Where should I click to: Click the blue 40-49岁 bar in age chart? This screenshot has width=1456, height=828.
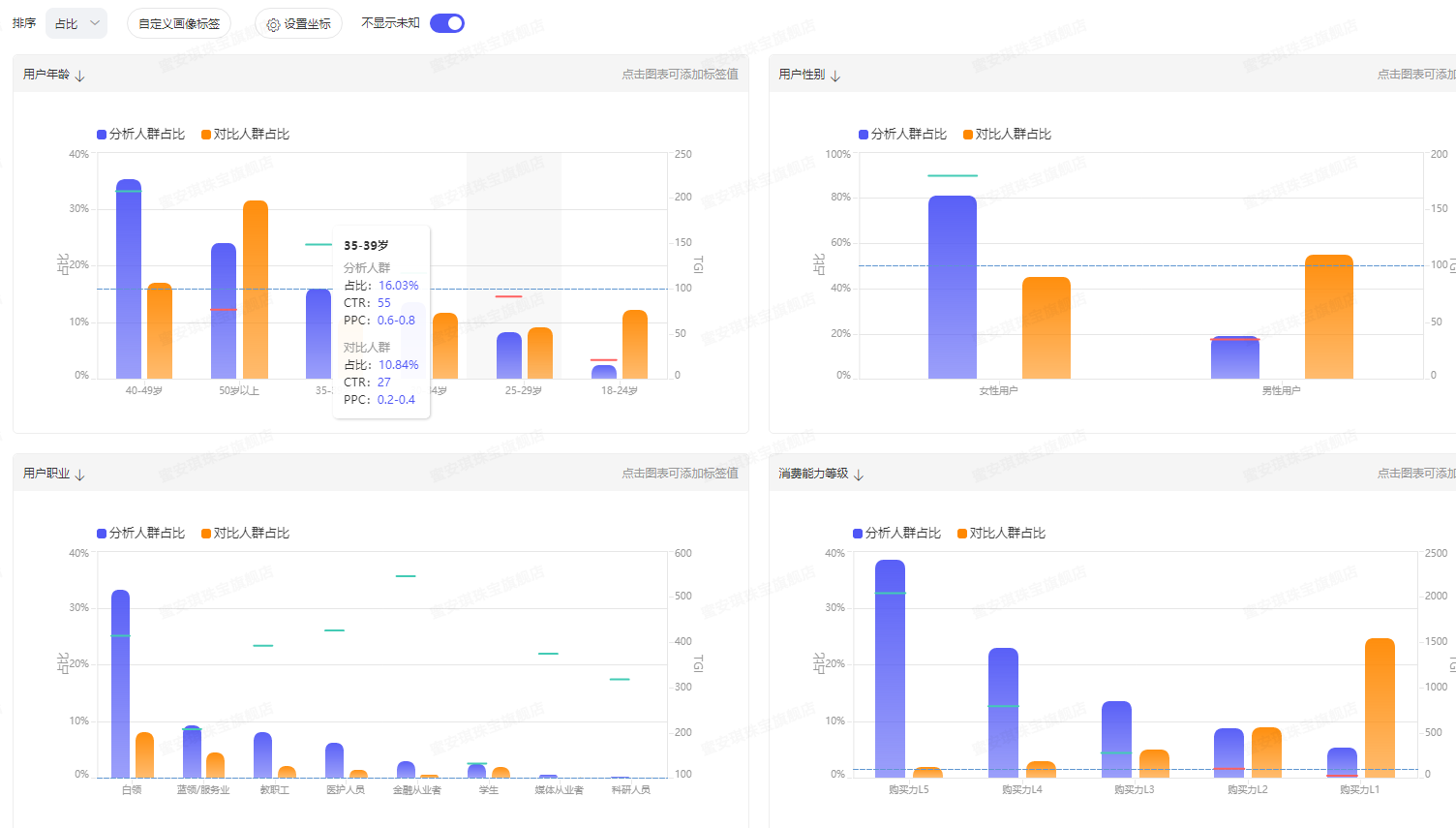coord(129,281)
